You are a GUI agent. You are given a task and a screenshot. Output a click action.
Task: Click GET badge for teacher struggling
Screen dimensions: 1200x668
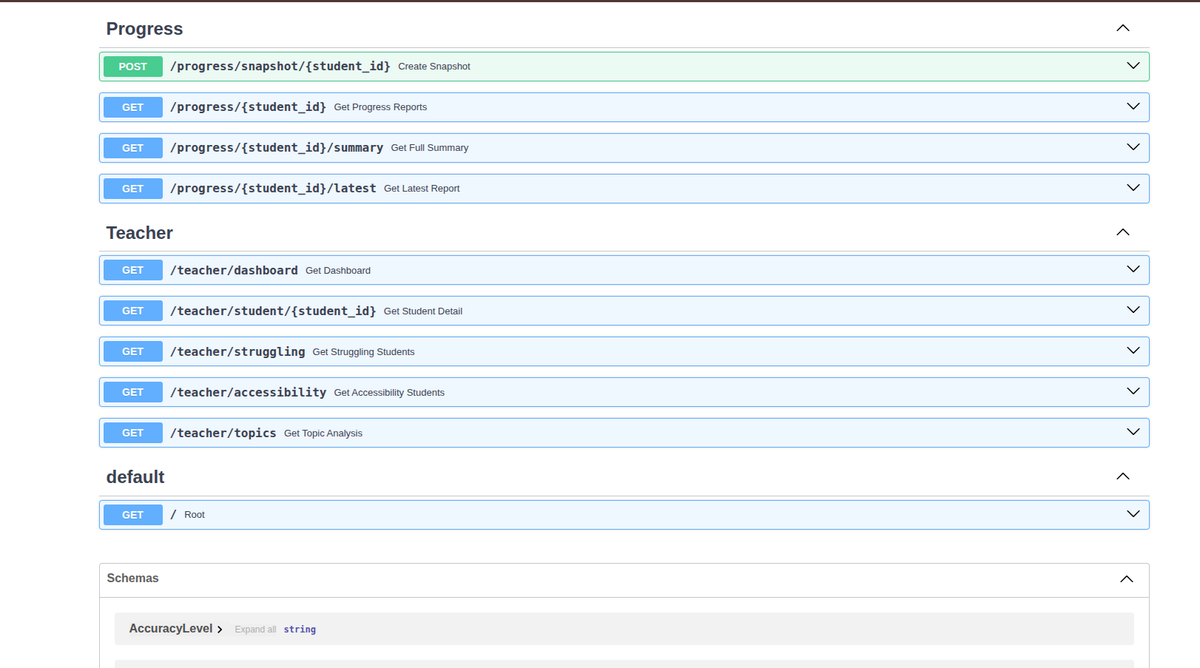click(x=133, y=352)
